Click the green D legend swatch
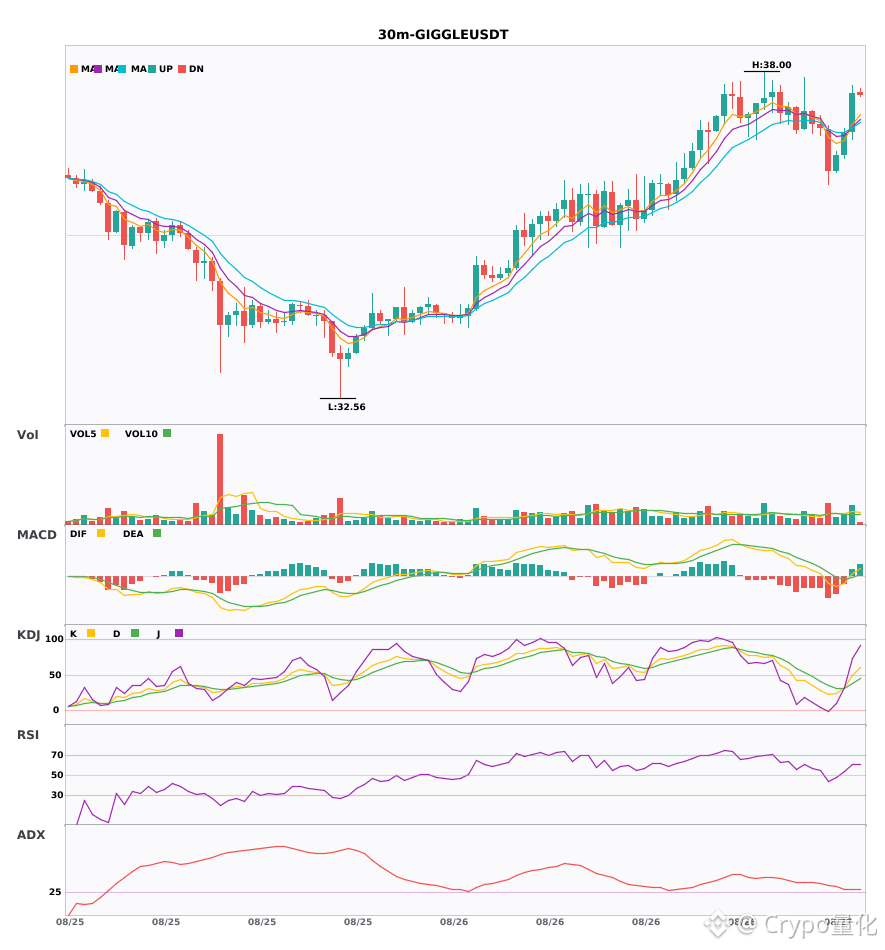This screenshot has height=950, width=885. click(x=135, y=633)
